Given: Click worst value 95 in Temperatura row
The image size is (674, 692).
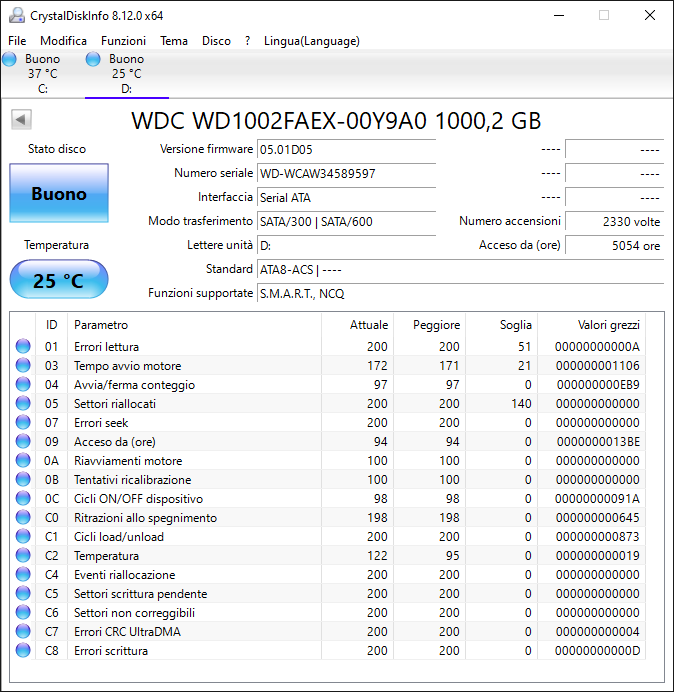Looking at the screenshot, I should (452, 555).
